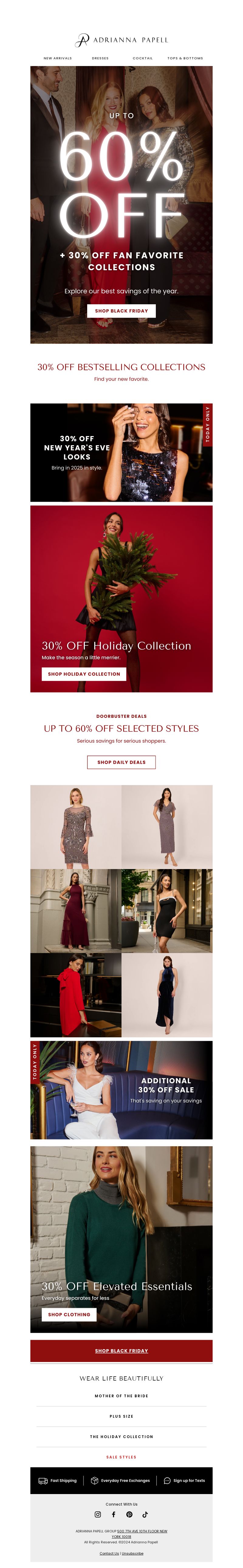Click the Sale Styles link
243x1568 pixels.
(x=122, y=1457)
